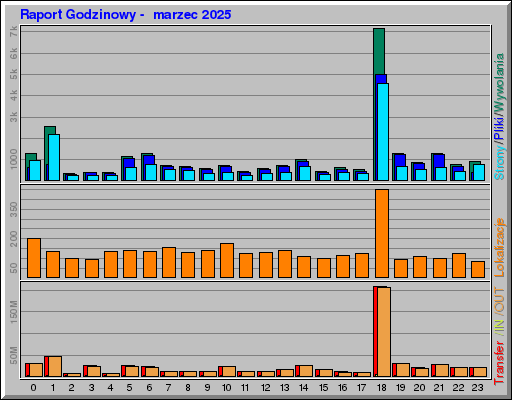The width and height of the screenshot is (512, 400).
Task: Click the orange Lokalizacje bar at hour 23
Action: pyautogui.click(x=478, y=269)
